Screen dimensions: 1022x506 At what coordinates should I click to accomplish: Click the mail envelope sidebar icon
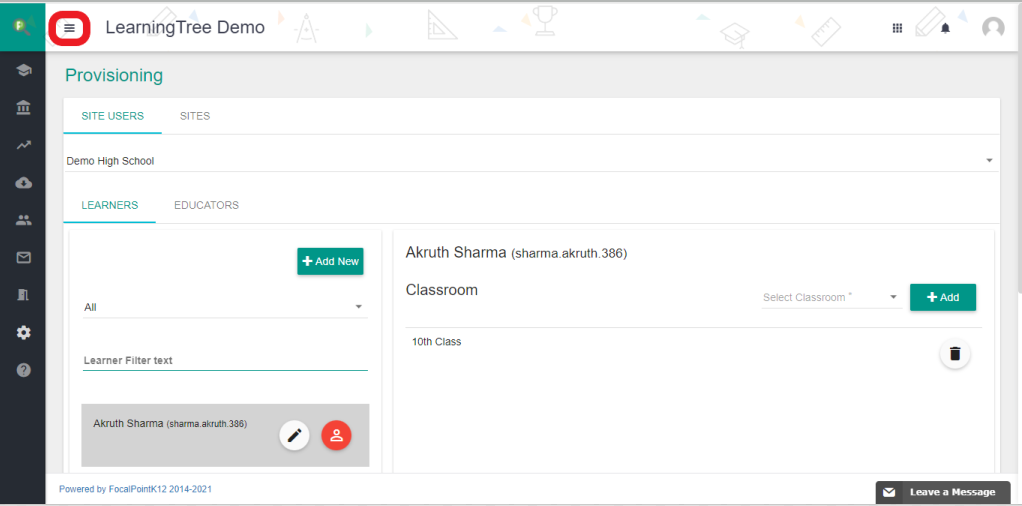(x=23, y=257)
